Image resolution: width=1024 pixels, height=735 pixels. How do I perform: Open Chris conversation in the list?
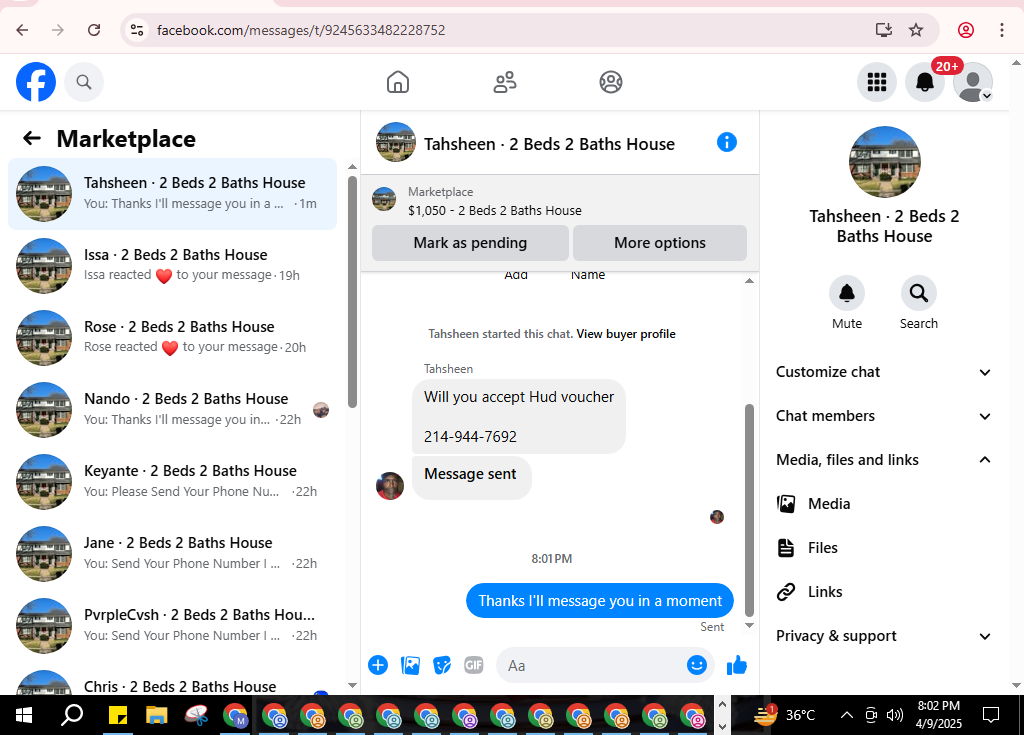[x=172, y=682]
